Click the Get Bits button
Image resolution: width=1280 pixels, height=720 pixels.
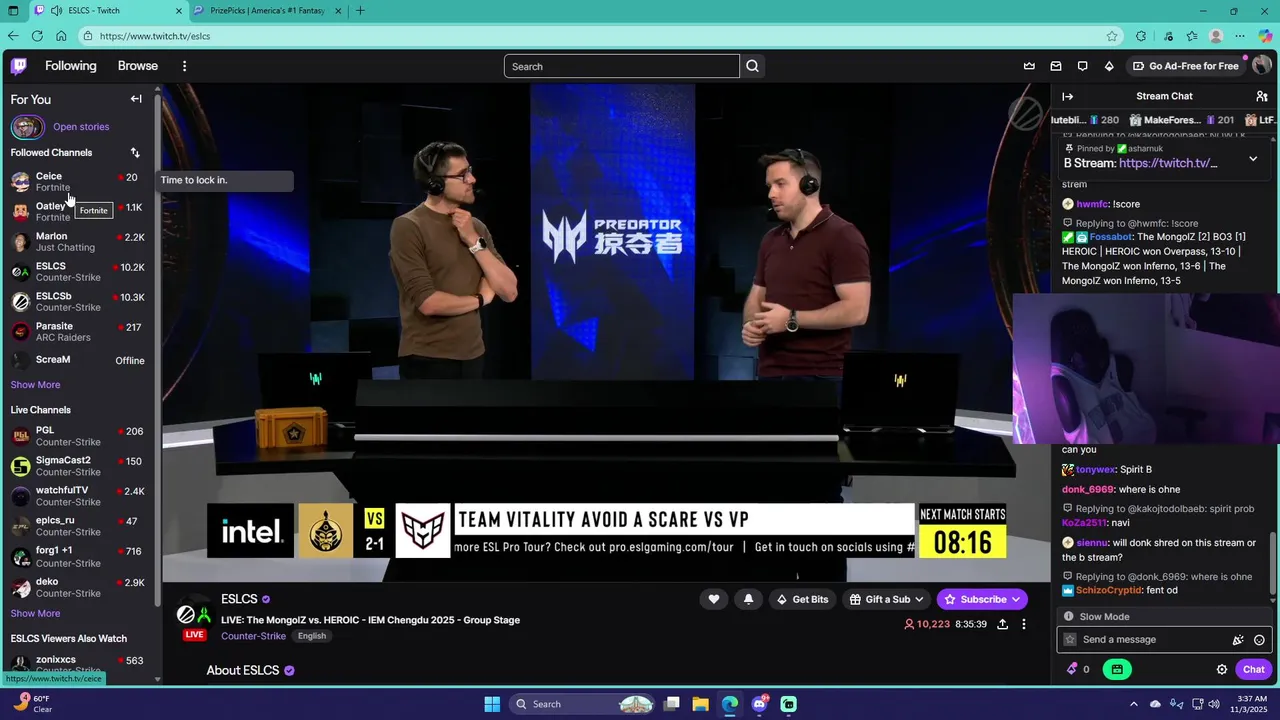pyautogui.click(x=802, y=599)
